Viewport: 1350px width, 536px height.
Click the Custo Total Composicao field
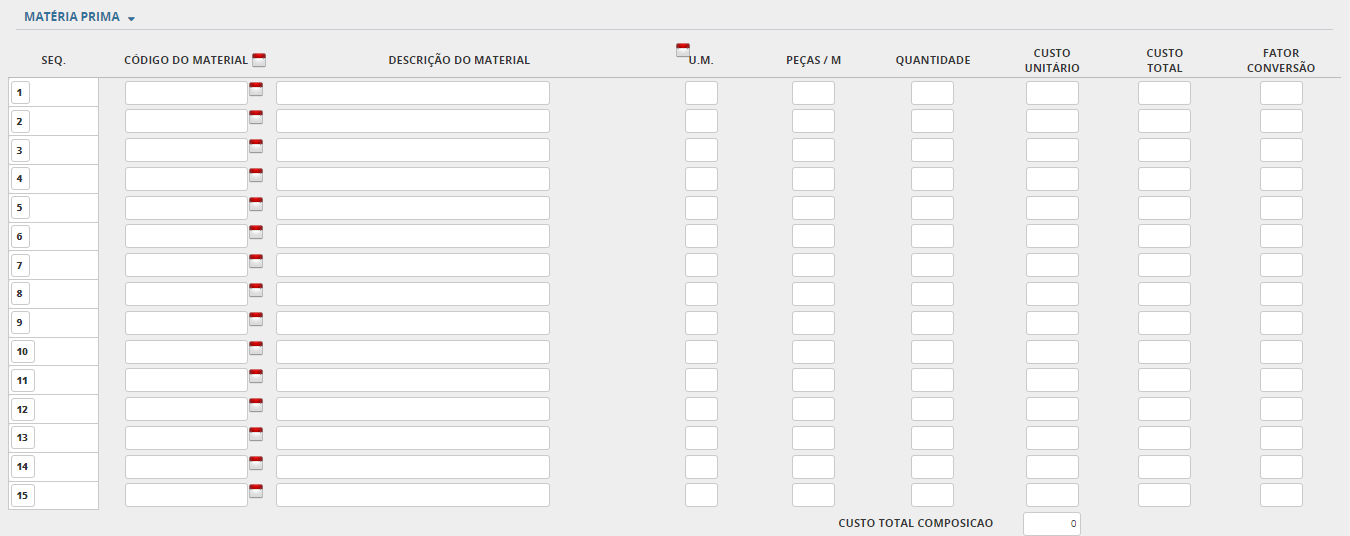1052,523
